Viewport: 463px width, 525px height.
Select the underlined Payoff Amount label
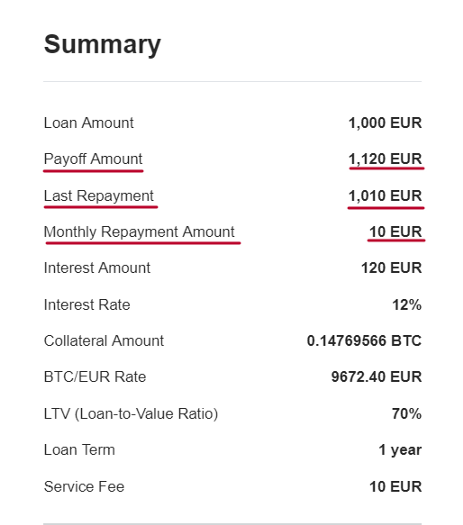pos(93,159)
